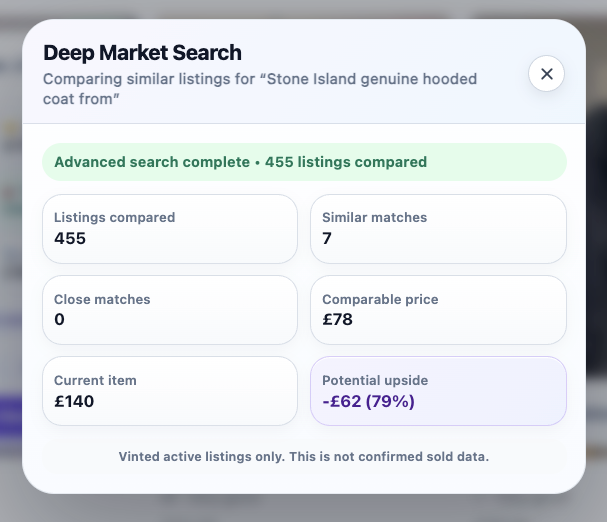Click the 'Vinted active listings only' disclaimer
This screenshot has height=522, width=607.
pyautogui.click(x=304, y=457)
